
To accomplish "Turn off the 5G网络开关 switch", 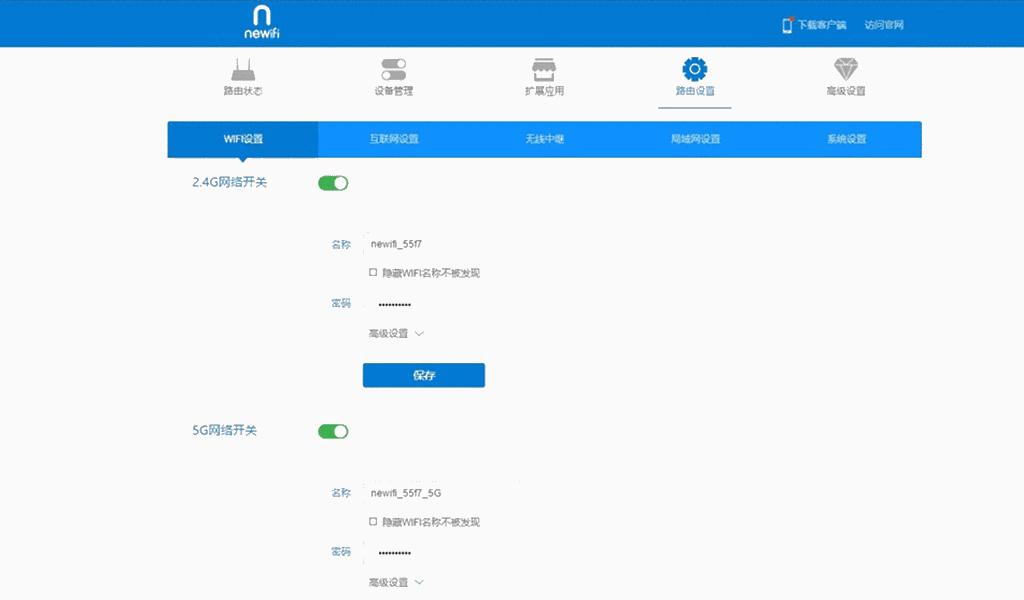I will coord(333,430).
